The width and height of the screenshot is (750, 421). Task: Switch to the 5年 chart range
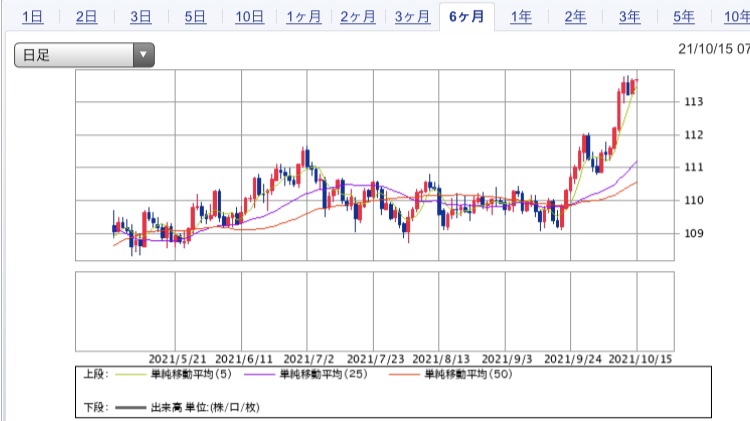[684, 17]
